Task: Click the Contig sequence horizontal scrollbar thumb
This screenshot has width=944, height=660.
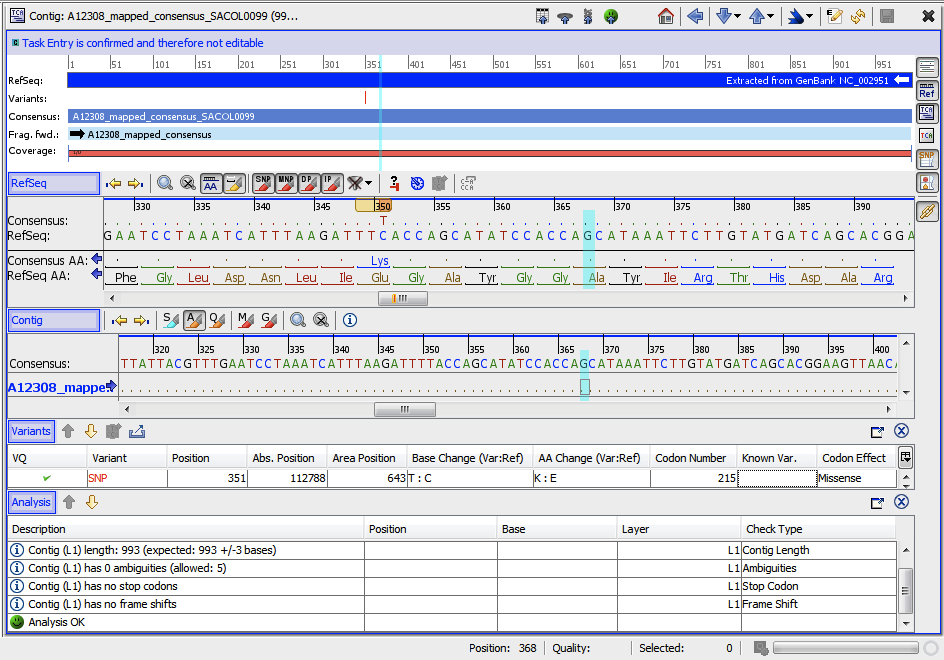Action: coord(404,409)
